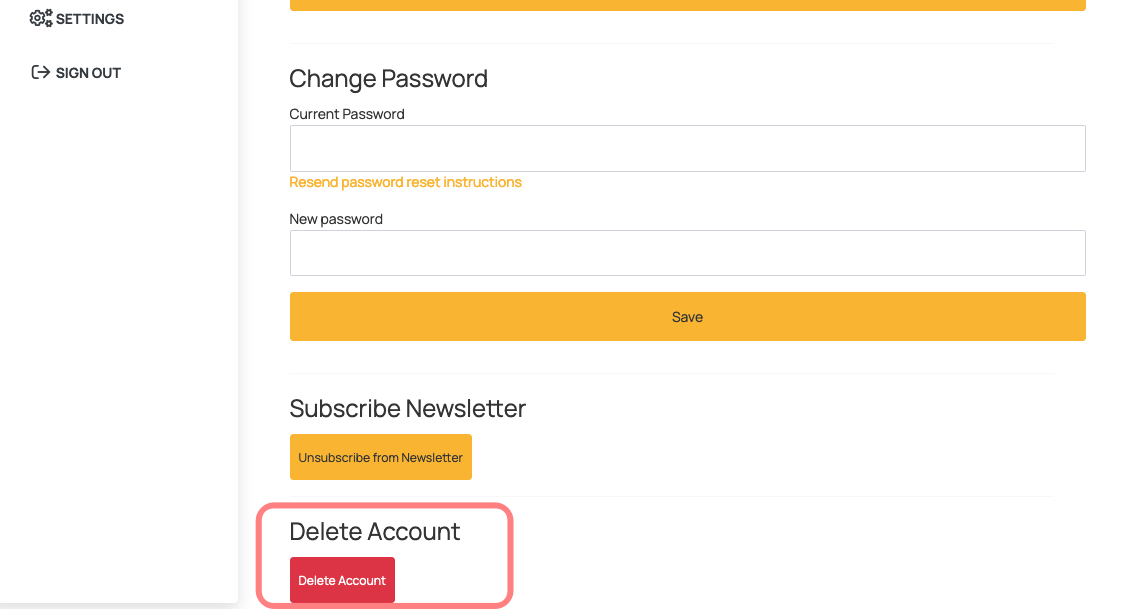Click the divider above Change Password
Viewport: 1138px width, 609px height.
point(671,44)
